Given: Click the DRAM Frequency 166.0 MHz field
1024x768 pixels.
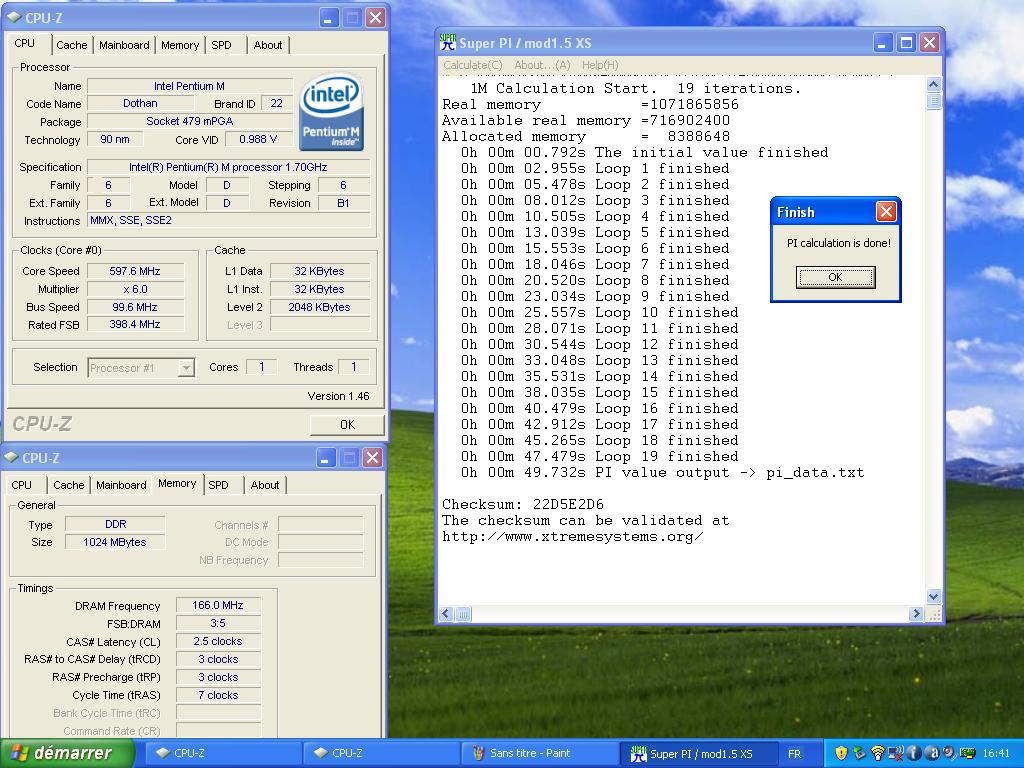Looking at the screenshot, I should (218, 605).
